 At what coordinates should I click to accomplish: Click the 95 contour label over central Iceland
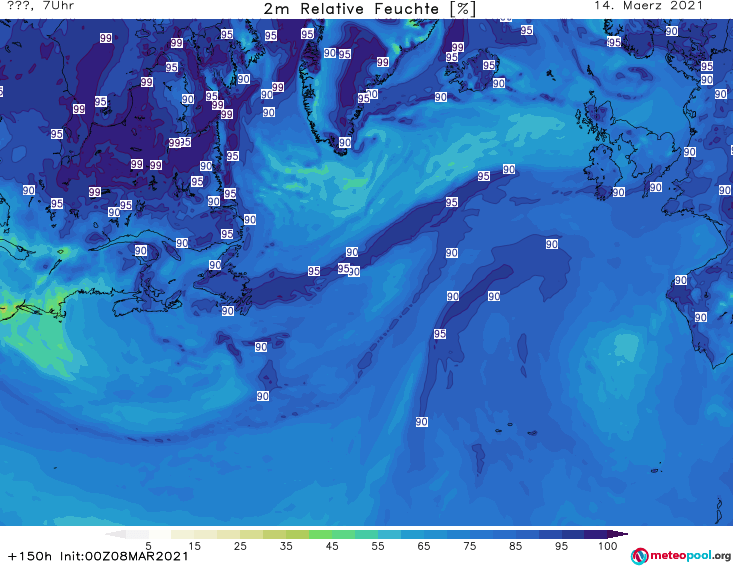point(489,65)
